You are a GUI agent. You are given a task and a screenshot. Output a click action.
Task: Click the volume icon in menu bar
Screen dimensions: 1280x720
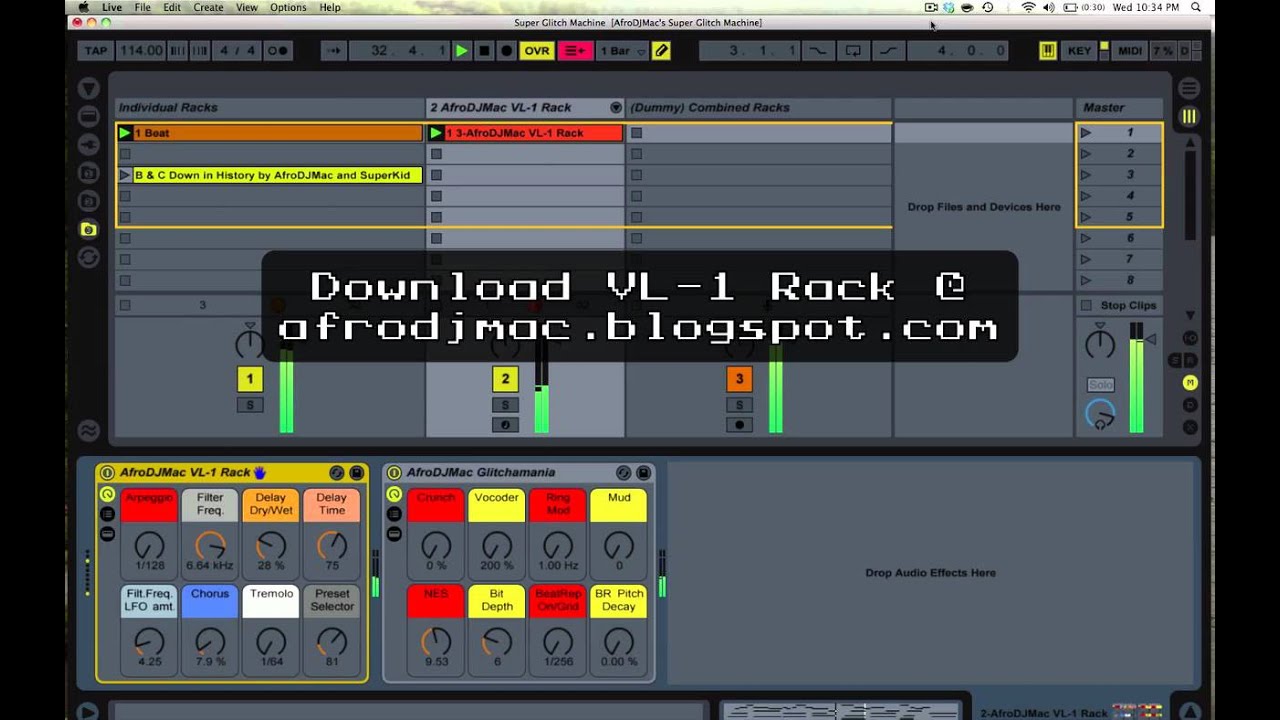click(x=1048, y=7)
